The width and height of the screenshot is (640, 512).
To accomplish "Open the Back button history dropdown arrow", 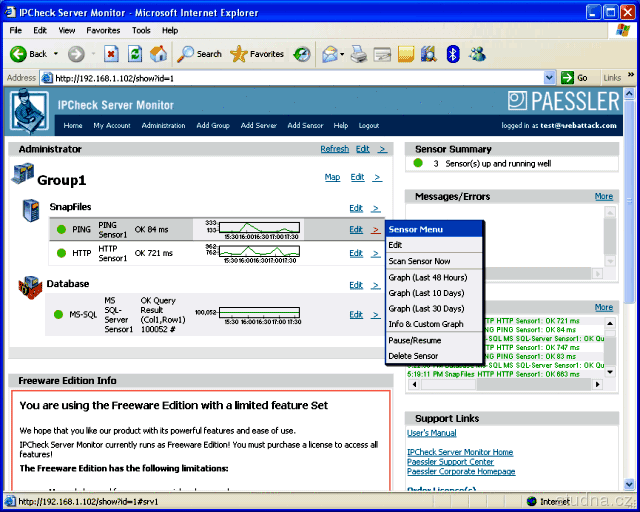I will pyautogui.click(x=56, y=54).
